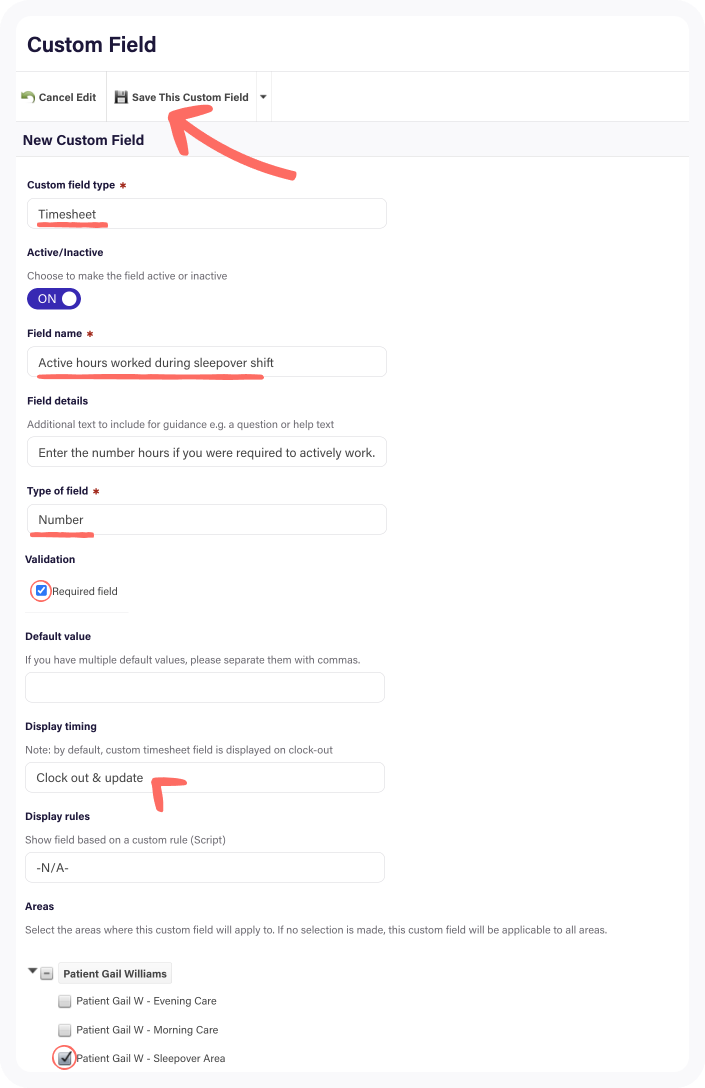Viewport: 705px width, 1088px height.
Task: Edit the Field details text box
Action: pos(206,452)
